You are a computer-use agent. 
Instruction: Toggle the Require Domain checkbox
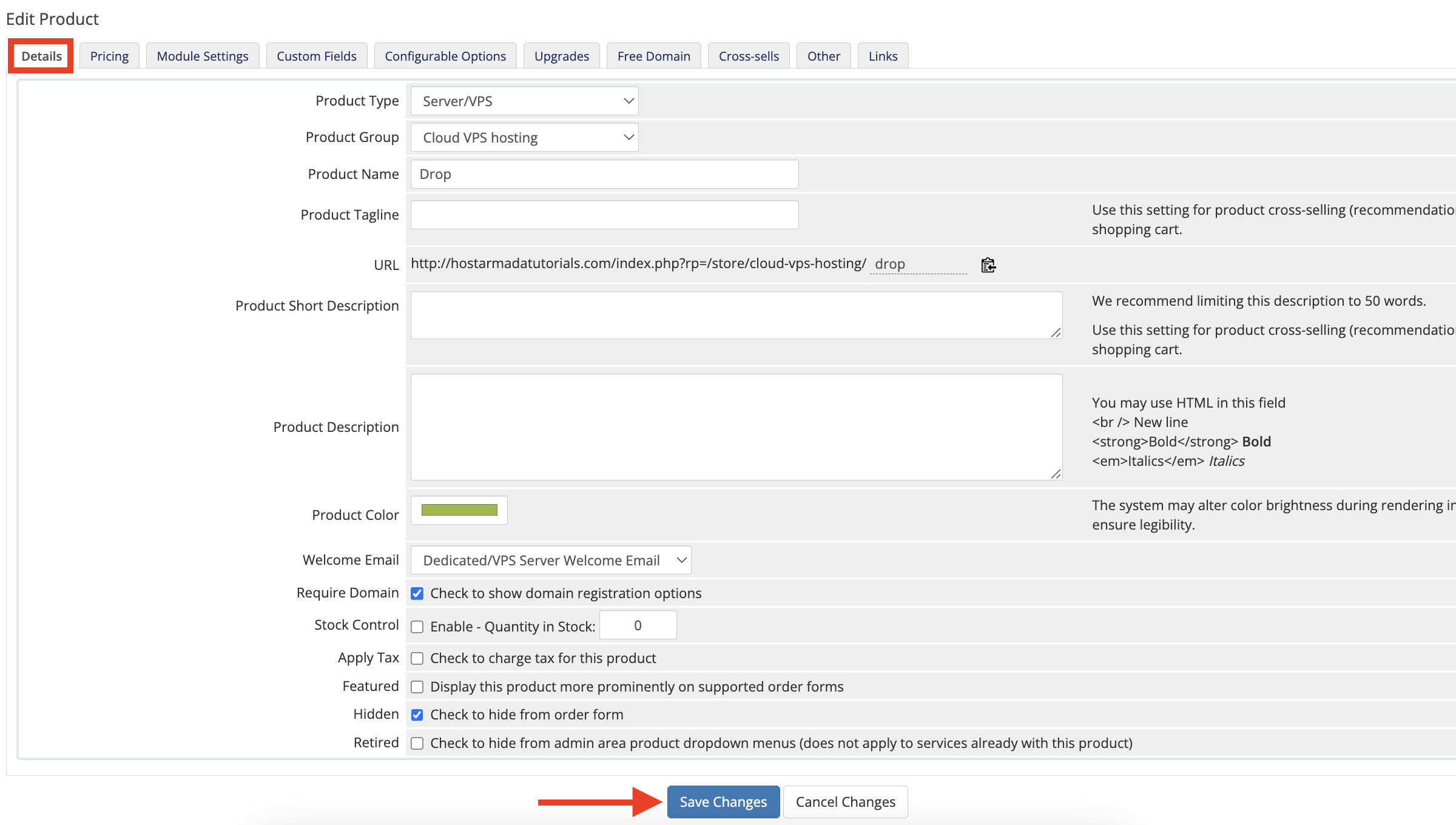pos(417,593)
